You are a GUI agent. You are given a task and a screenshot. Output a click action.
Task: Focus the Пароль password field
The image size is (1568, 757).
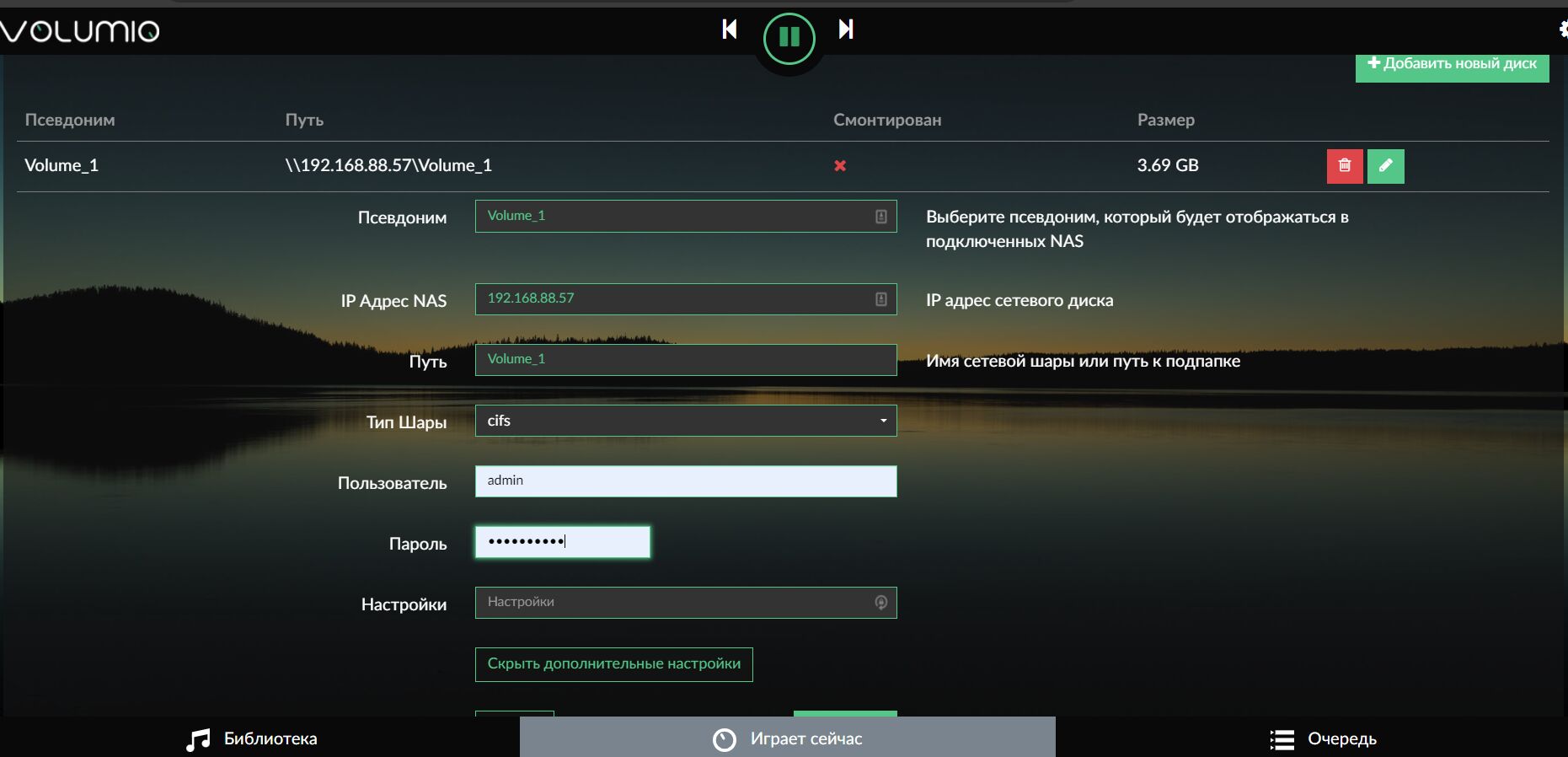(x=562, y=542)
